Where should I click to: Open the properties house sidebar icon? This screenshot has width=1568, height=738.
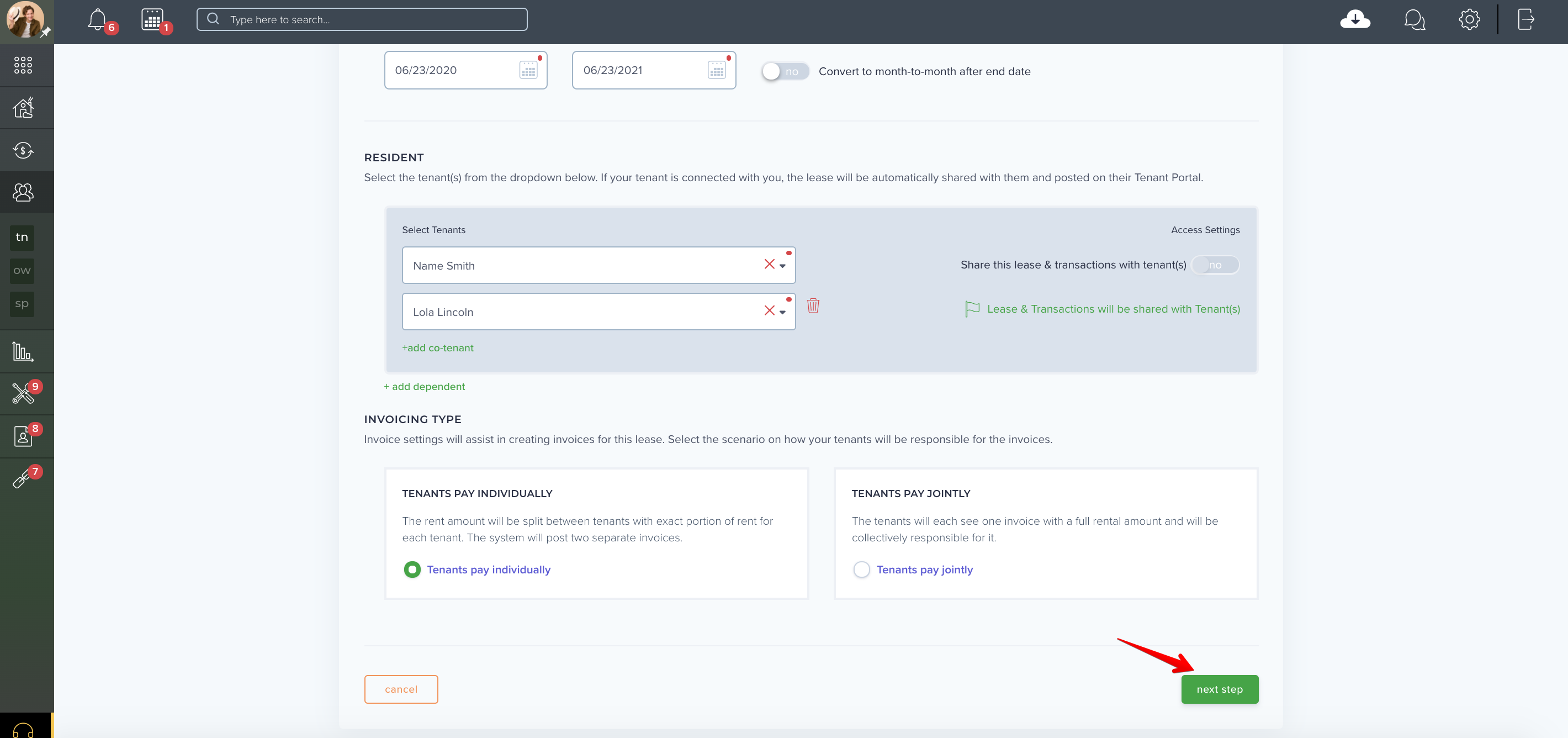(x=23, y=108)
